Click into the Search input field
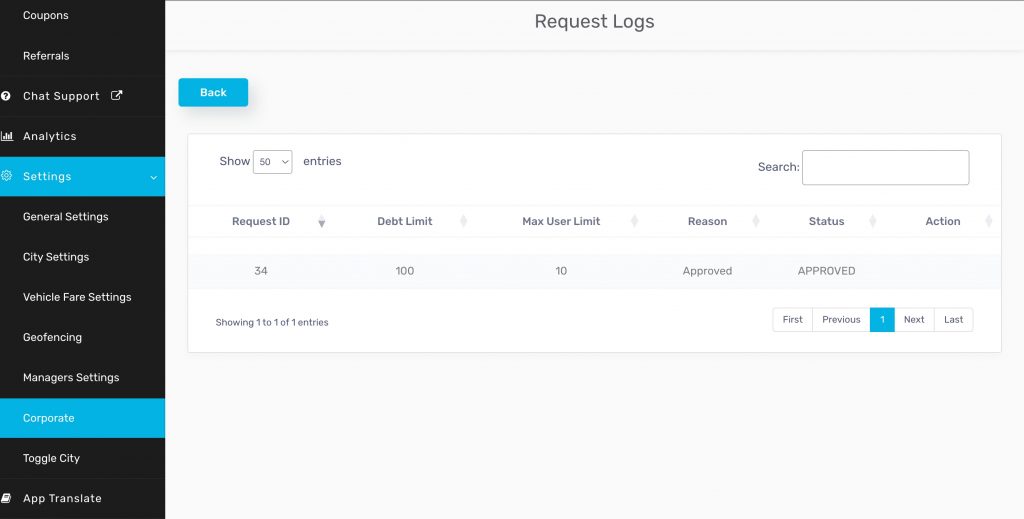 pos(885,168)
